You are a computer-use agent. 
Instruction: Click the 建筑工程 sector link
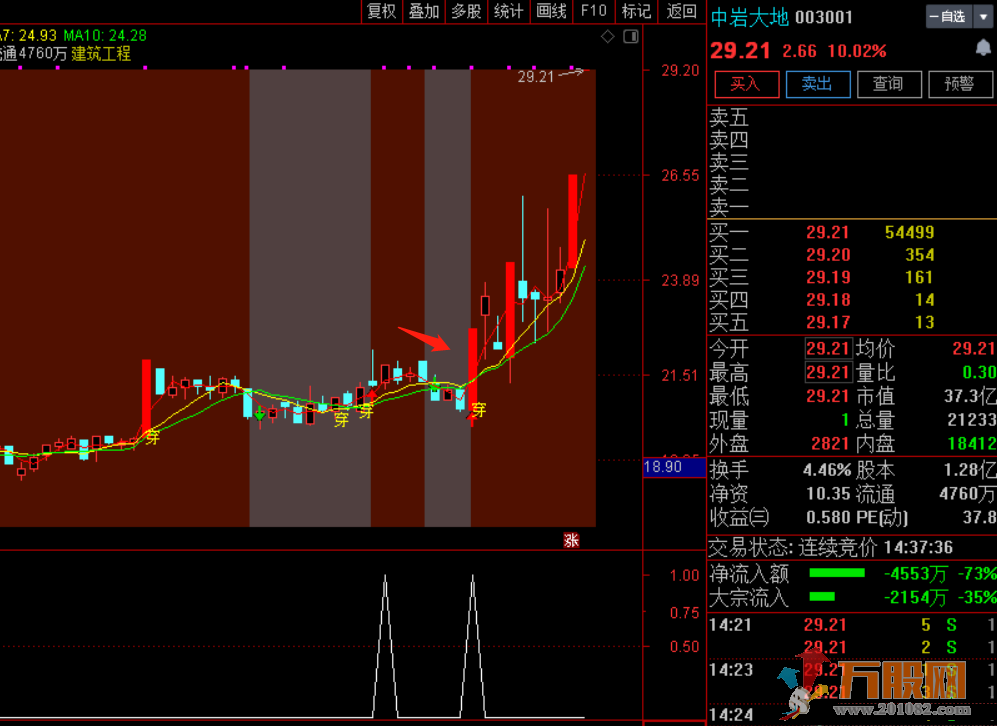coord(101,54)
